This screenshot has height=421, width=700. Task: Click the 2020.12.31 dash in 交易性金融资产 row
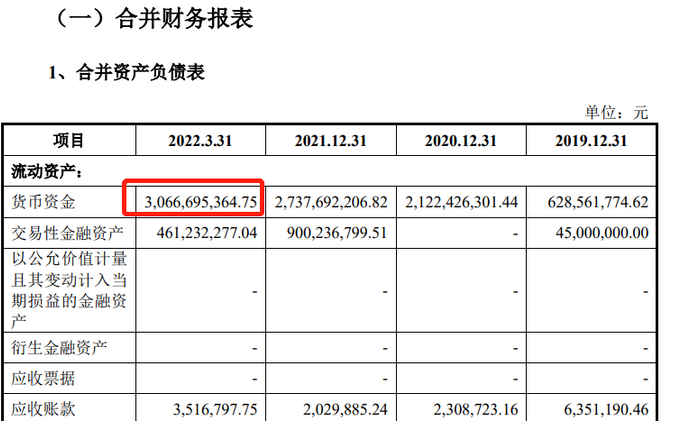tap(515, 234)
